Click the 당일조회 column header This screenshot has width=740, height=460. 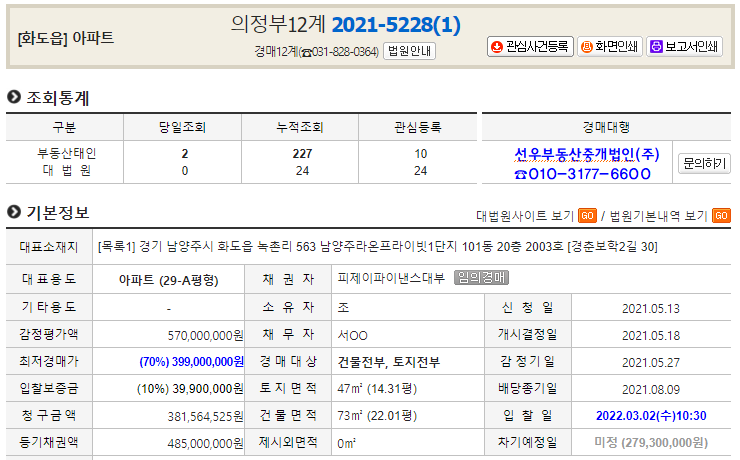pyautogui.click(x=182, y=127)
